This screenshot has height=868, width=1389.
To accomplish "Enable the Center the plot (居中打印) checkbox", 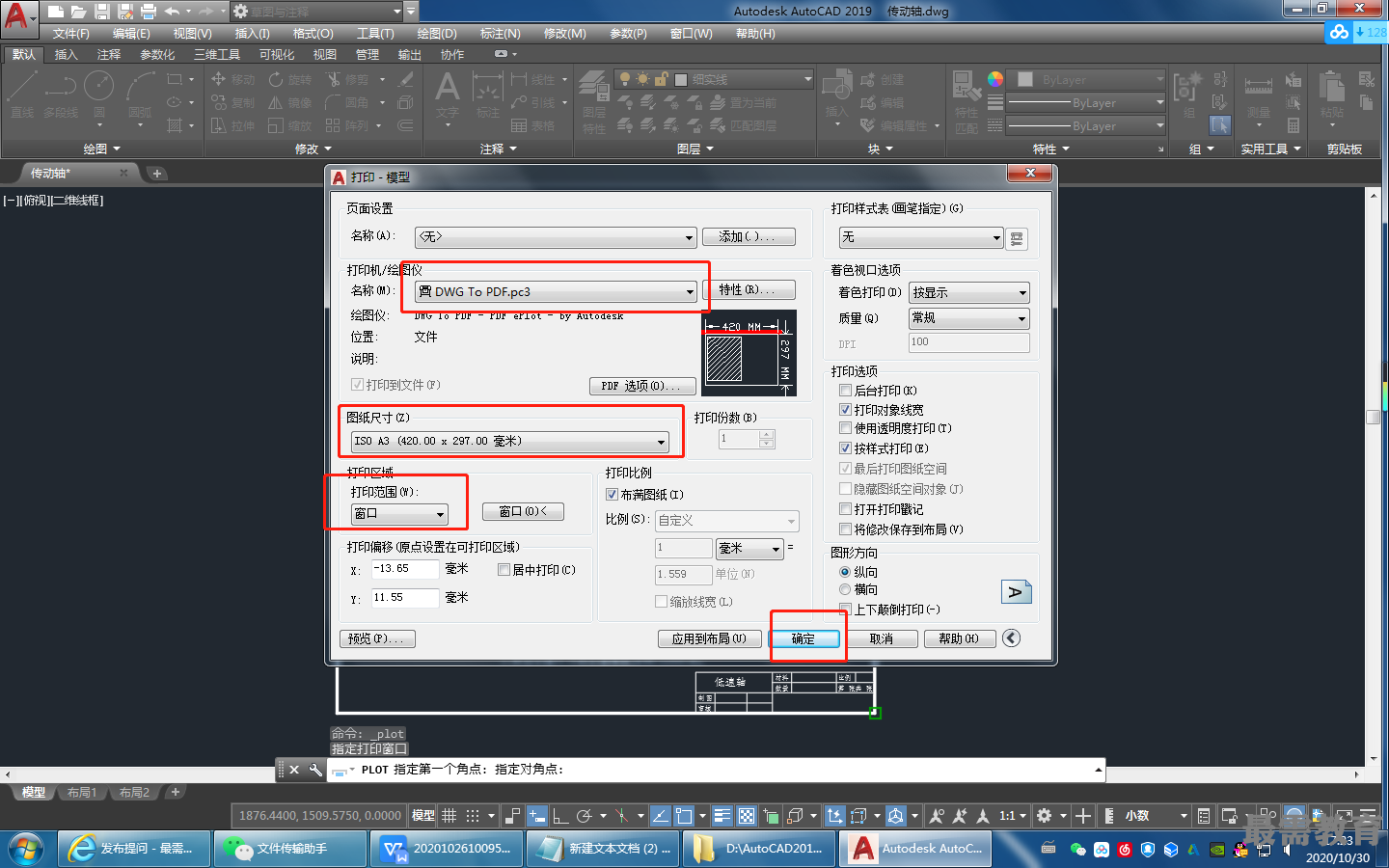I will [504, 570].
